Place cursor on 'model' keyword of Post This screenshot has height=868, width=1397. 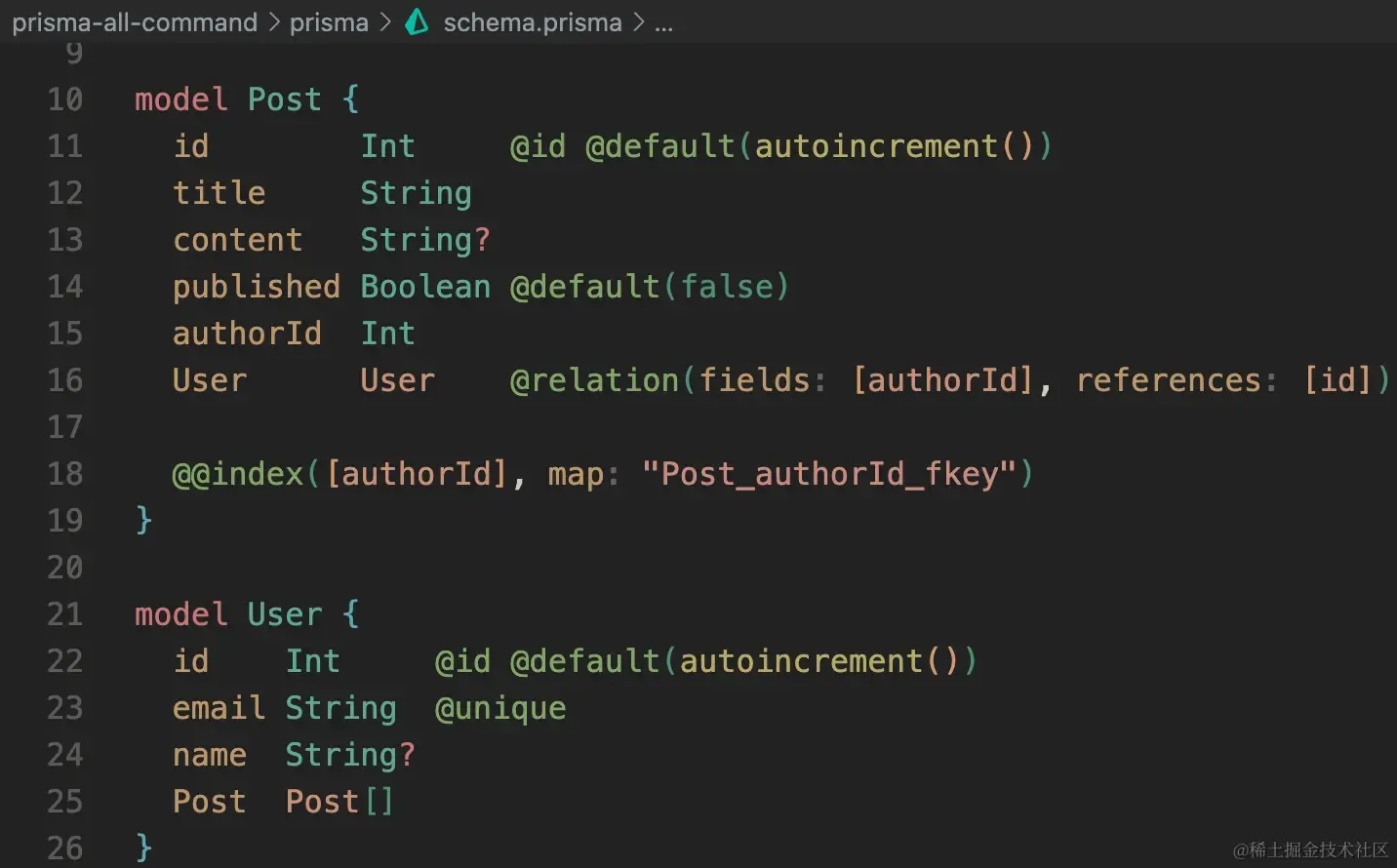(180, 99)
